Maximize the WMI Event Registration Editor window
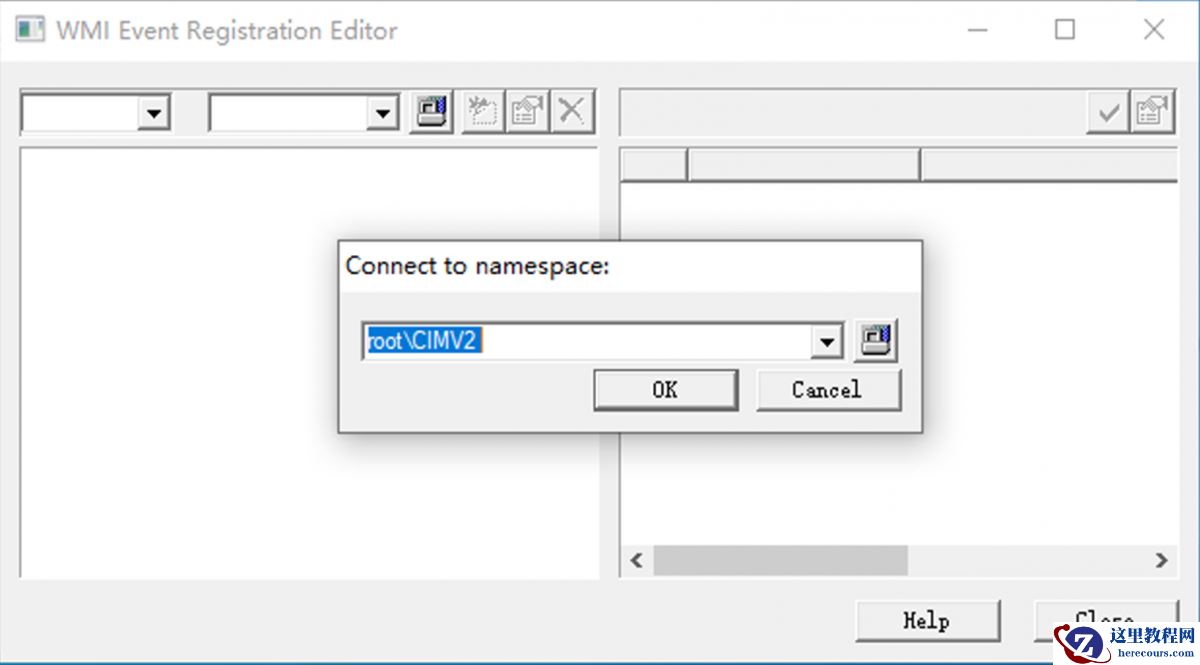The width and height of the screenshot is (1200, 665). (1065, 30)
